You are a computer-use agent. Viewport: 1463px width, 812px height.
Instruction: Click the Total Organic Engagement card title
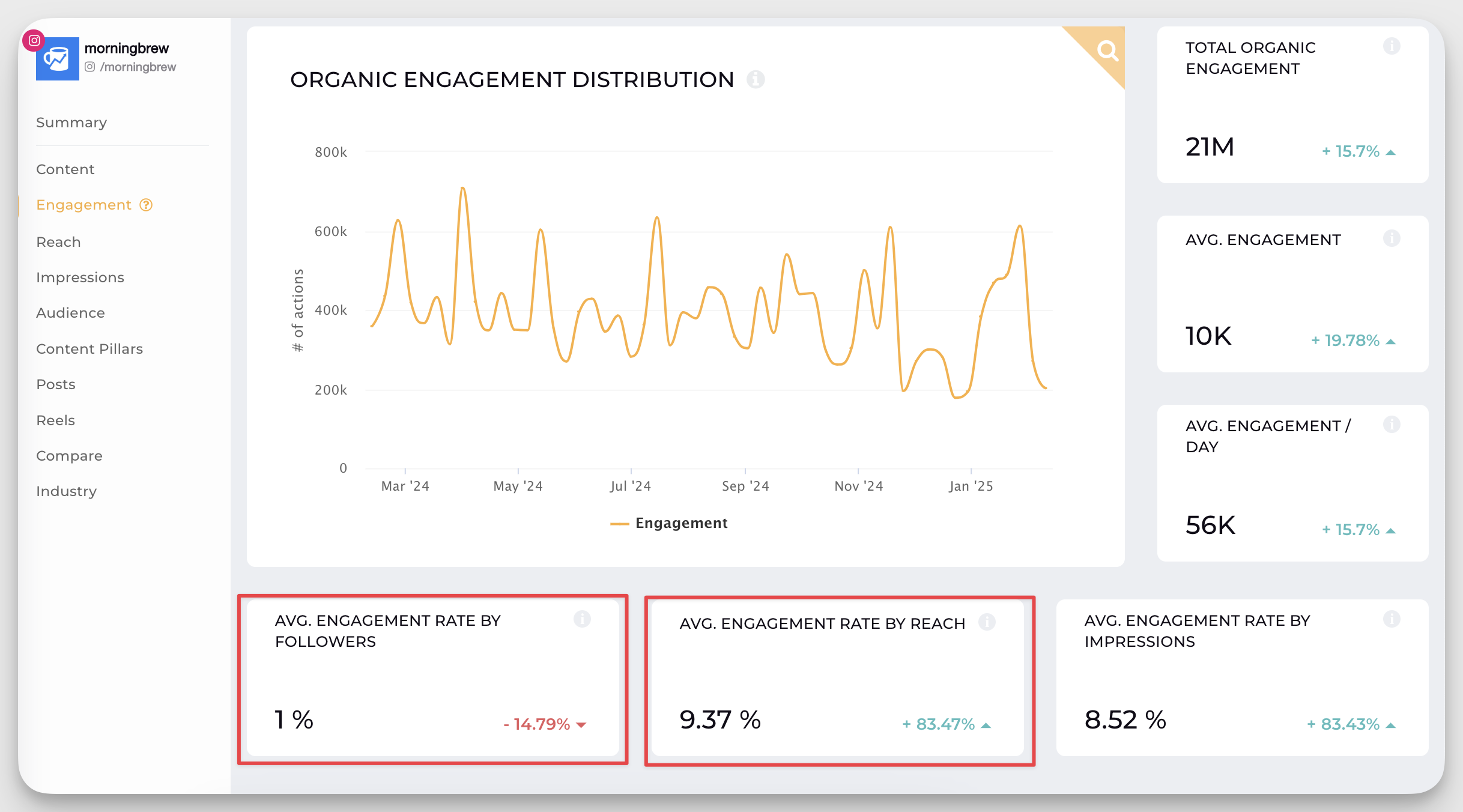[x=1250, y=58]
